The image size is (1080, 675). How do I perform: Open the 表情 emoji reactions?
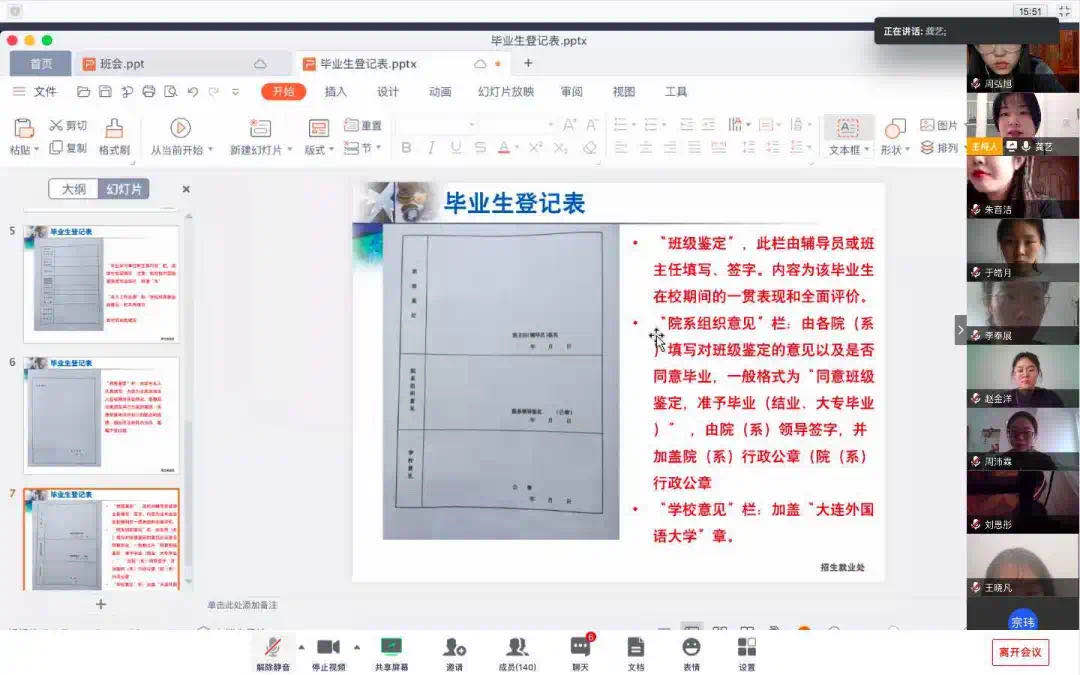[x=691, y=647]
